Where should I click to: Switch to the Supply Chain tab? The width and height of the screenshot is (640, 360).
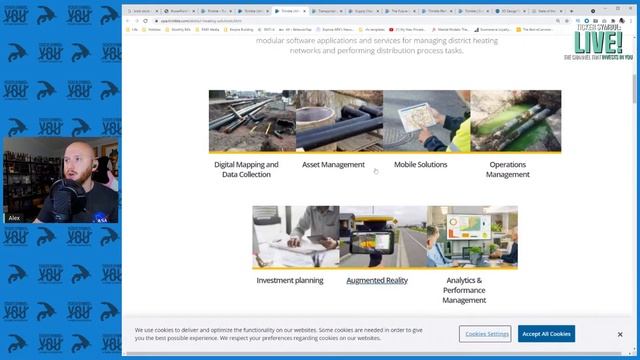[x=364, y=11]
